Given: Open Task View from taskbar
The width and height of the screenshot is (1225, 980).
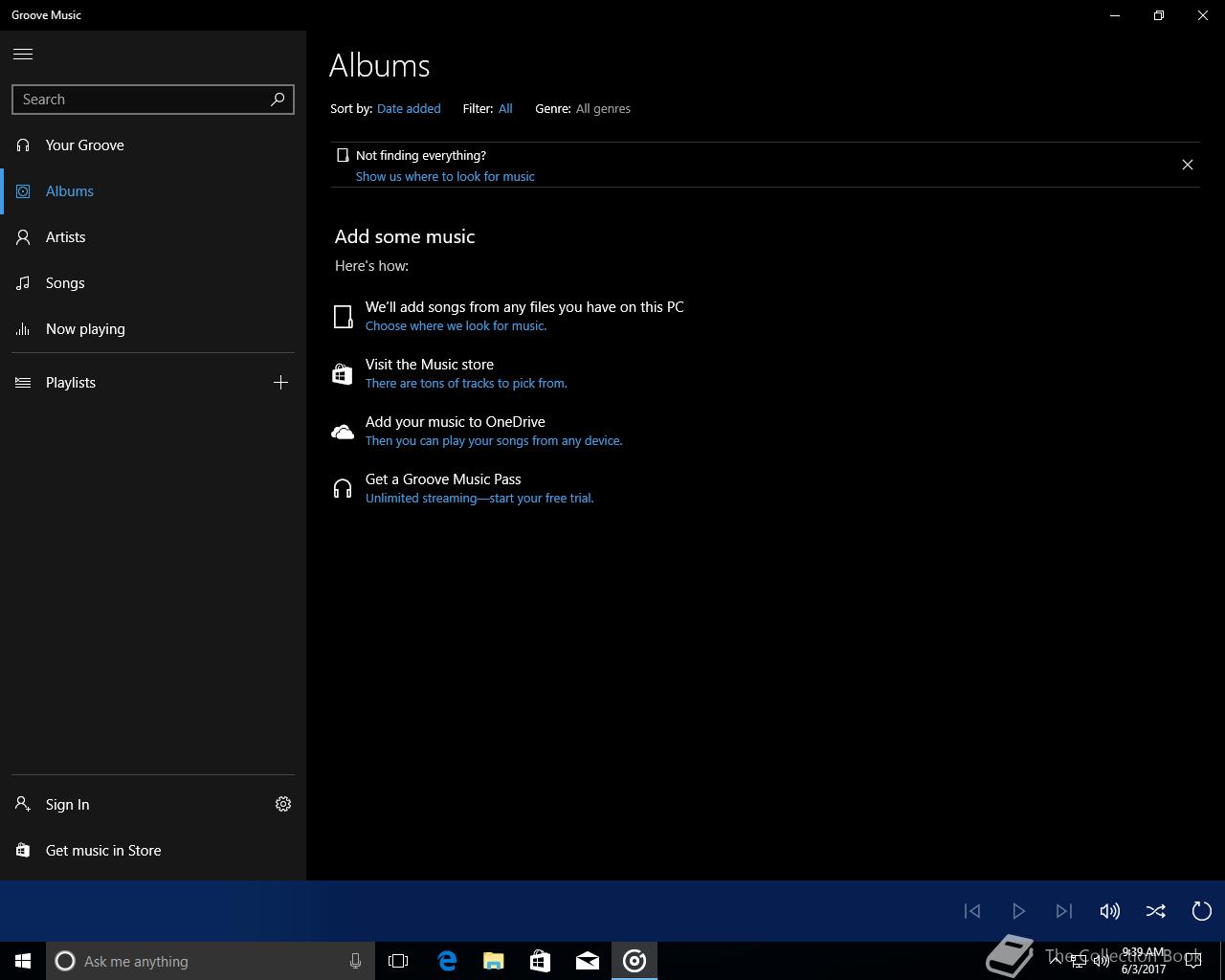Looking at the screenshot, I should 398,961.
